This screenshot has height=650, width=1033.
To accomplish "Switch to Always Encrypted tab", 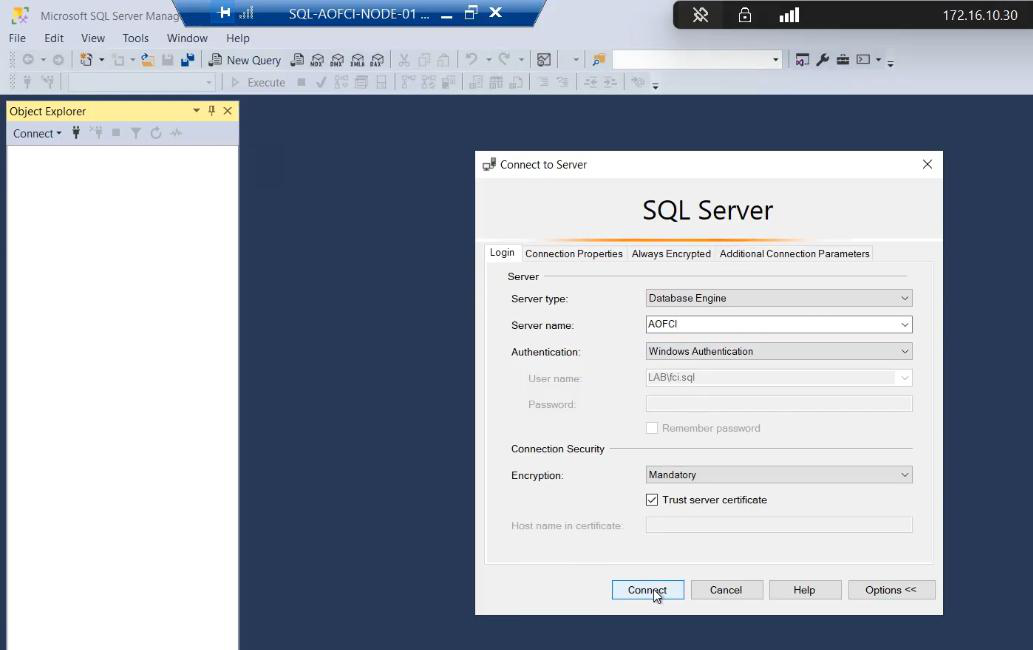I will tap(671, 254).
